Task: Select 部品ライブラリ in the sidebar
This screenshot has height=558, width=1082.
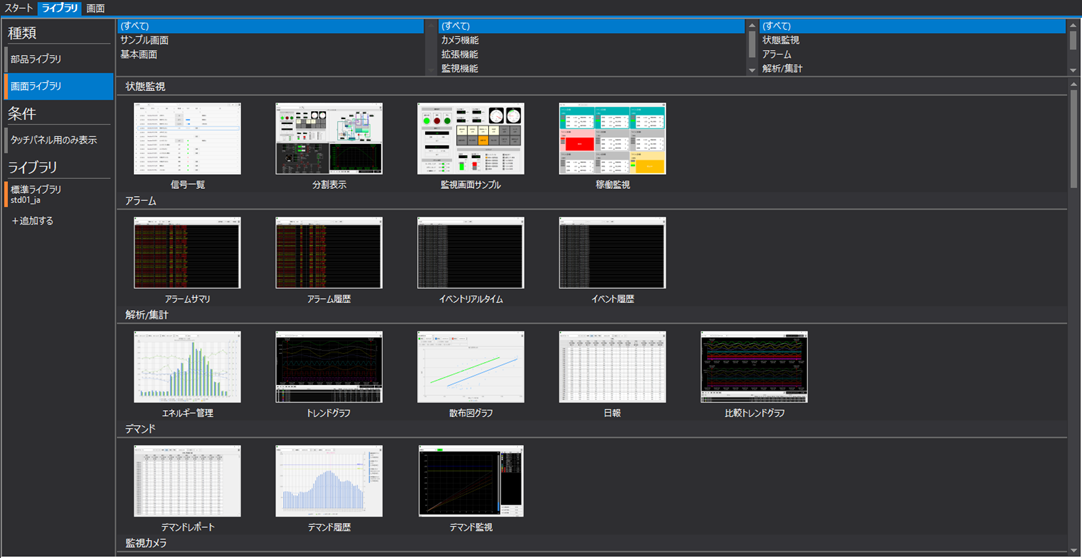Action: (36, 60)
